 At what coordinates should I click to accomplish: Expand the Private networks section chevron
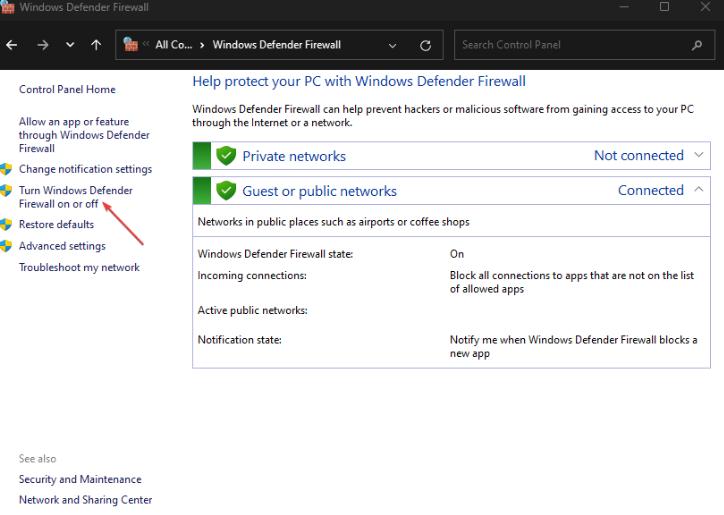click(x=699, y=155)
